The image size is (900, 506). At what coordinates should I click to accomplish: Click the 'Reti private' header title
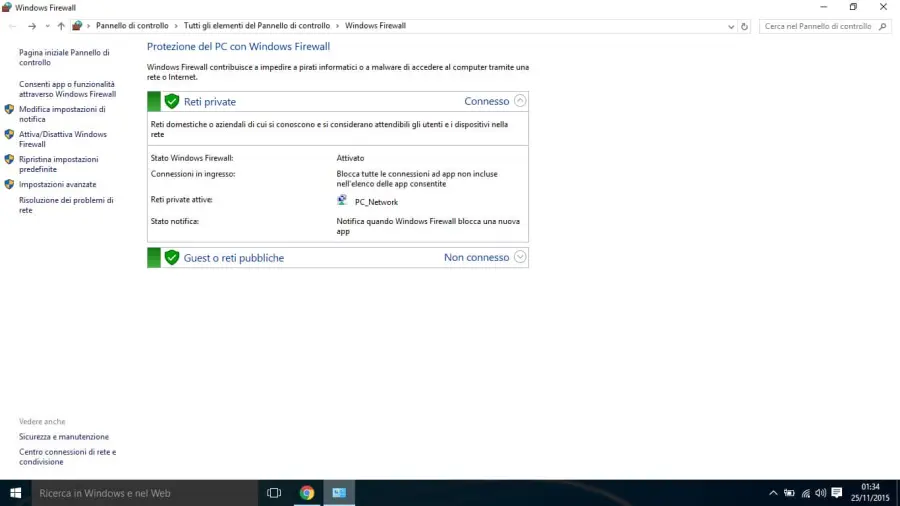coord(210,102)
